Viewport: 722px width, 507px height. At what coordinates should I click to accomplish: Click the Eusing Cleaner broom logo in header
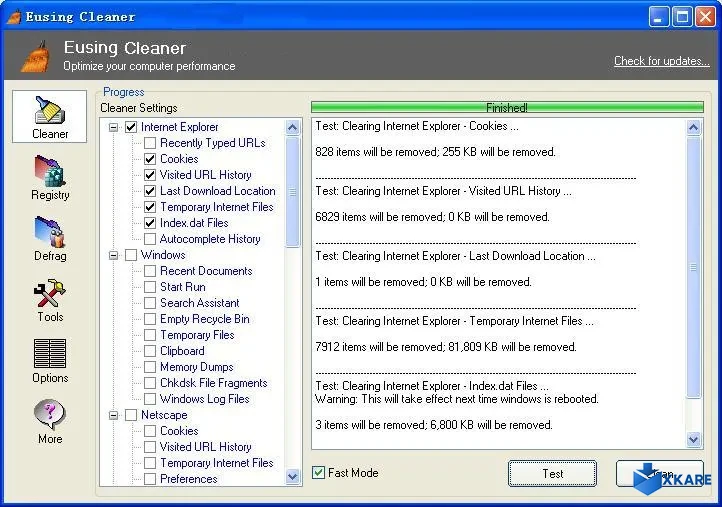36,57
